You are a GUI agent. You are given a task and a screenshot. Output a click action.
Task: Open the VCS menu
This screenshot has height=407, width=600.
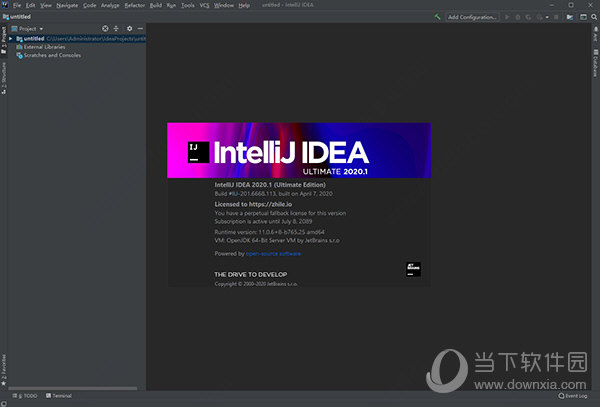coord(204,5)
